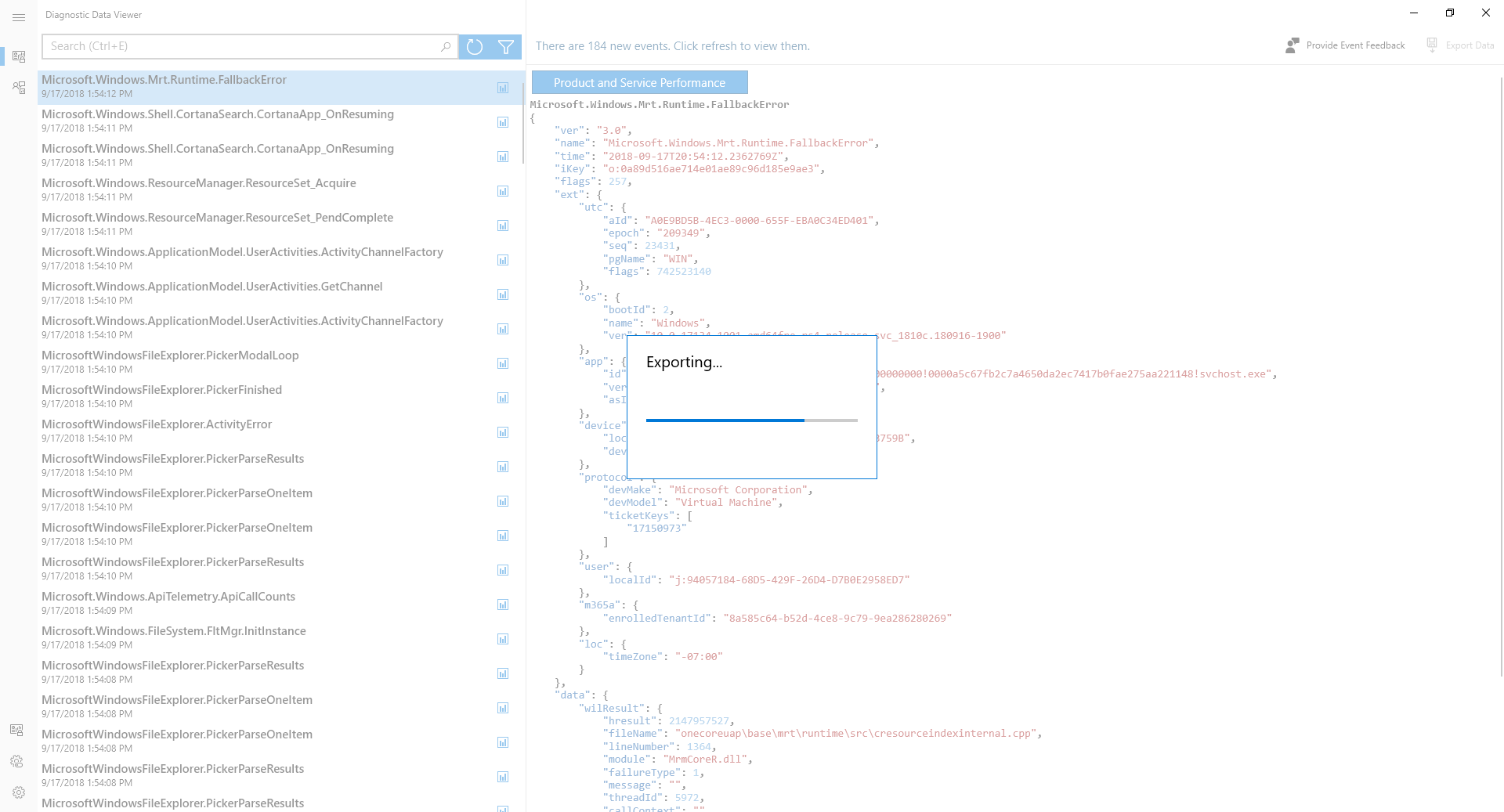The height and width of the screenshot is (812, 1504).
Task: Click the chart icon on the UserActivities.GetChannel row
Action: [503, 294]
